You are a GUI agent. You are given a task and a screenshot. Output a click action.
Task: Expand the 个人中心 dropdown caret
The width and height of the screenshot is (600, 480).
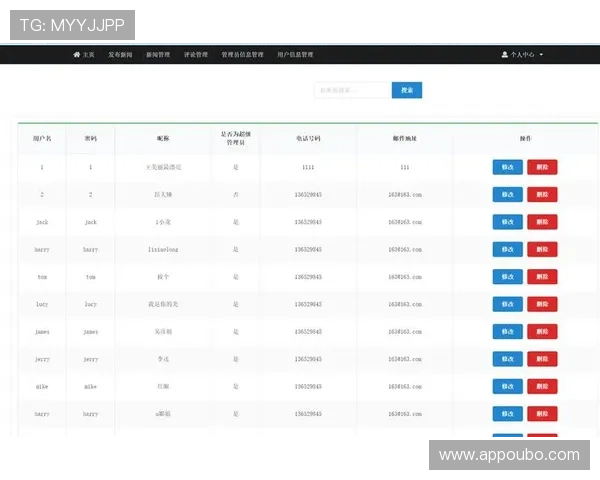(x=541, y=55)
